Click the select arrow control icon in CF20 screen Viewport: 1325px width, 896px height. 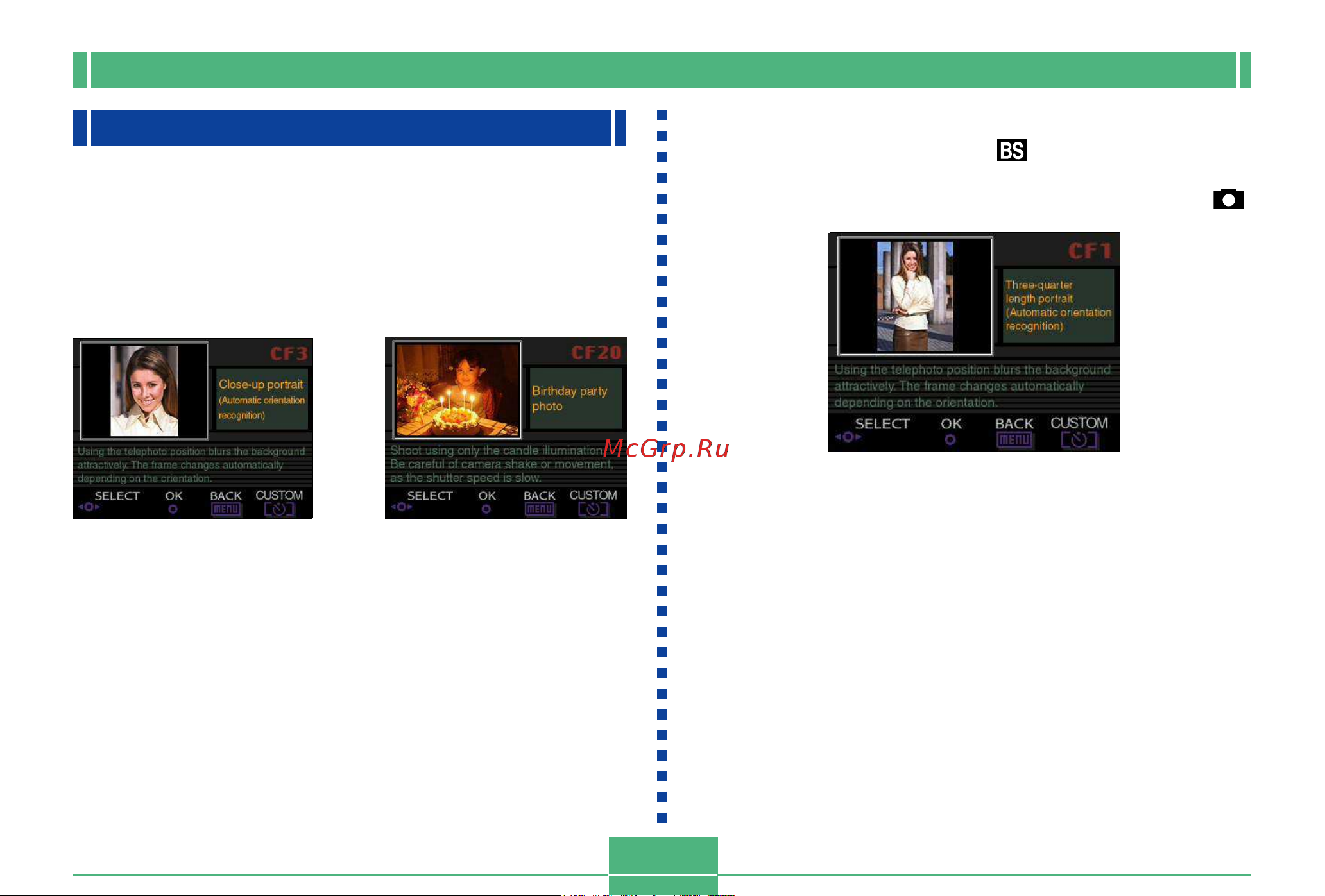point(402,507)
